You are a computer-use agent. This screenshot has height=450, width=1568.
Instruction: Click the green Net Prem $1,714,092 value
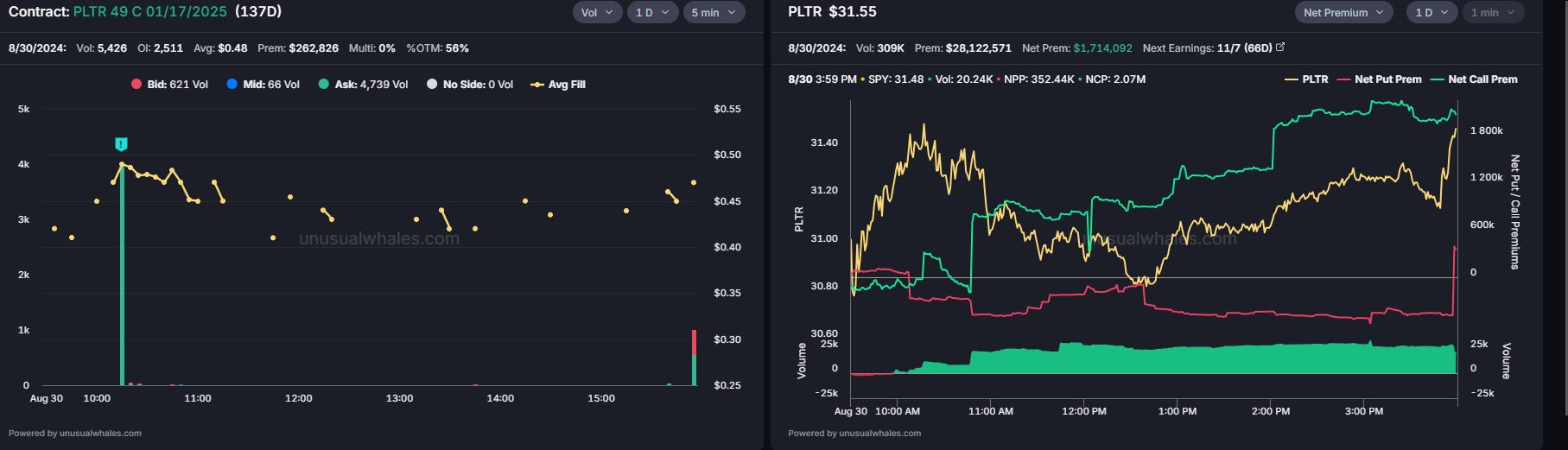[1102, 48]
